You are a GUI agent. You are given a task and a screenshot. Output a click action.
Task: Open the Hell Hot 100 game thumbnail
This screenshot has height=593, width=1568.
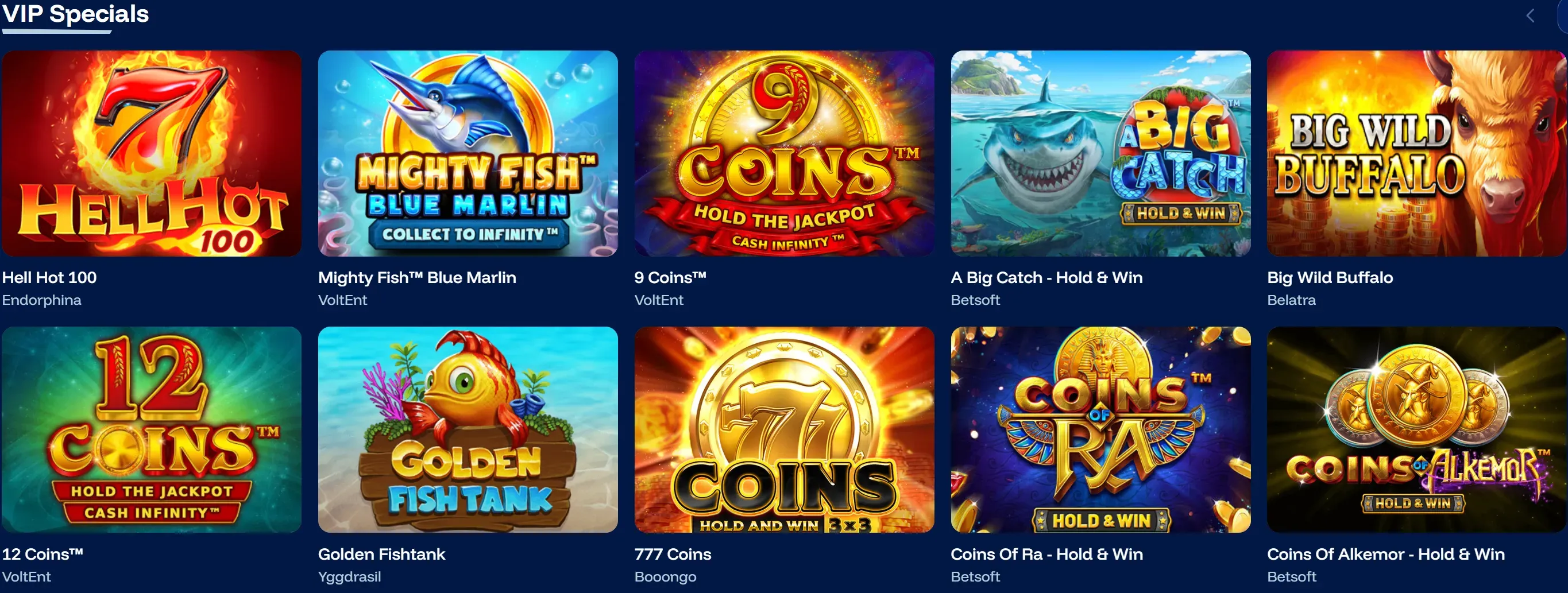click(x=152, y=153)
